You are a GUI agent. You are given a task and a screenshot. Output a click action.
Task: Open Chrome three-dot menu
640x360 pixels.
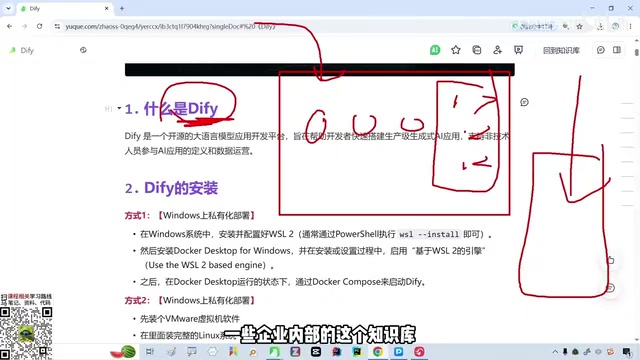coord(631,26)
